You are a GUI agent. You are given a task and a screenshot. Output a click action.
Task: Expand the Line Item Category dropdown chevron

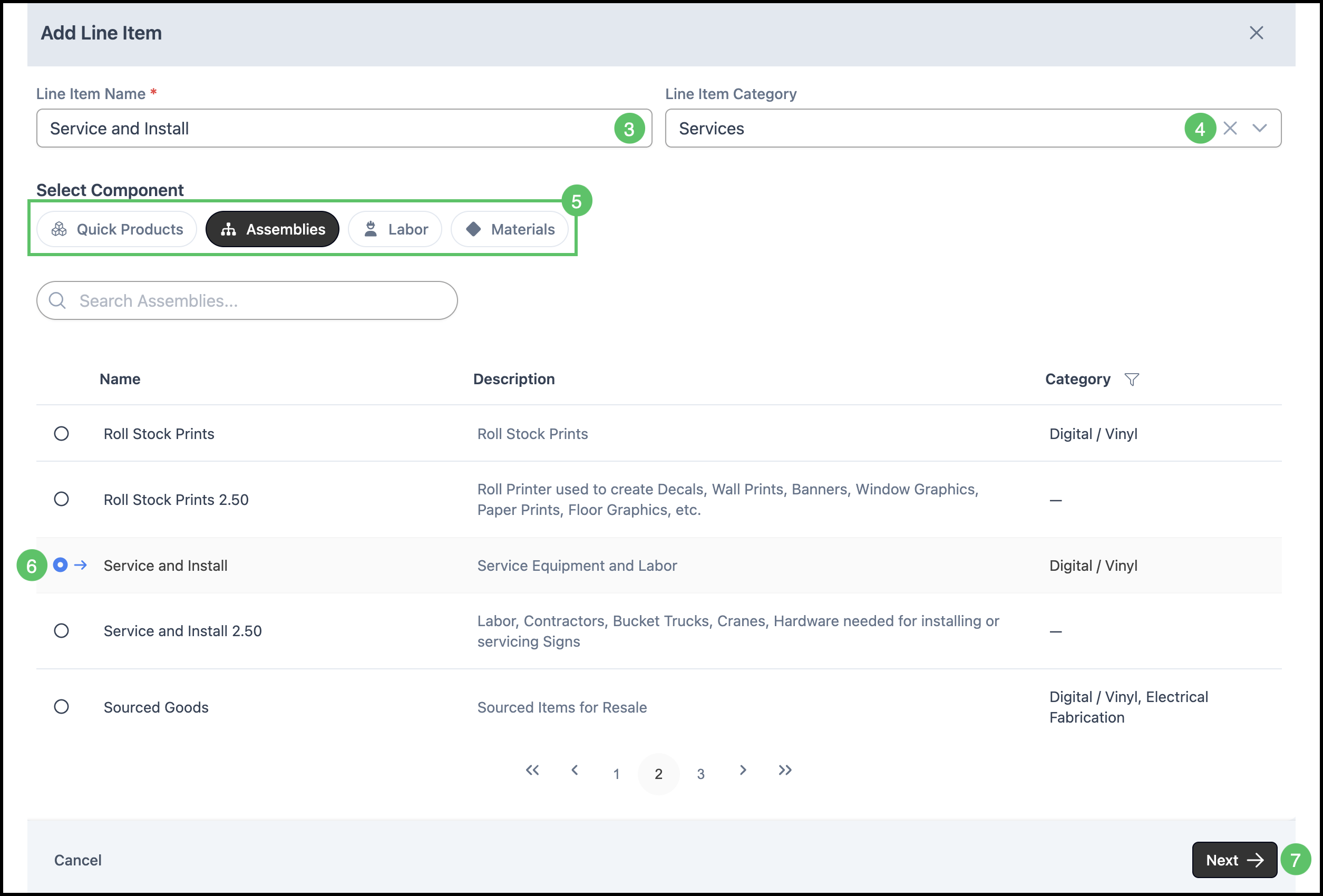[x=1260, y=128]
